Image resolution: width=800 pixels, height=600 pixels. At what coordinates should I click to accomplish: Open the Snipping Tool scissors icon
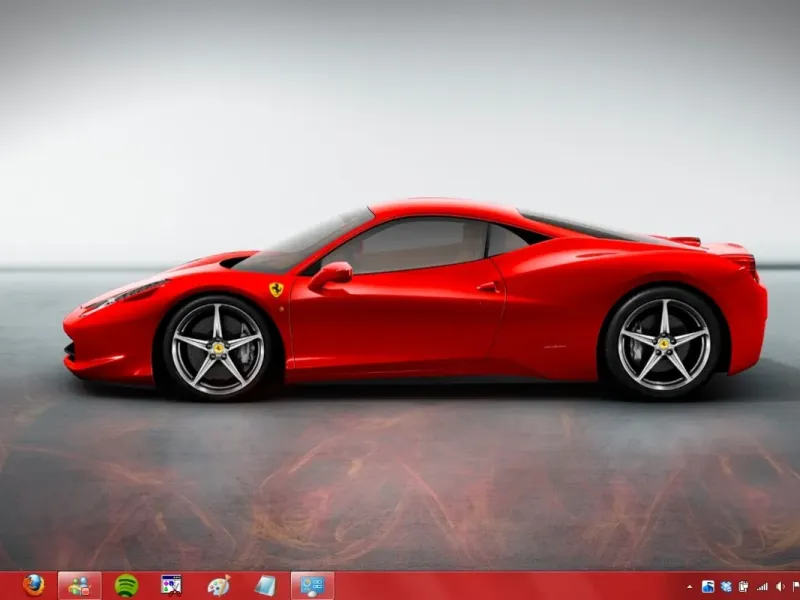172,585
